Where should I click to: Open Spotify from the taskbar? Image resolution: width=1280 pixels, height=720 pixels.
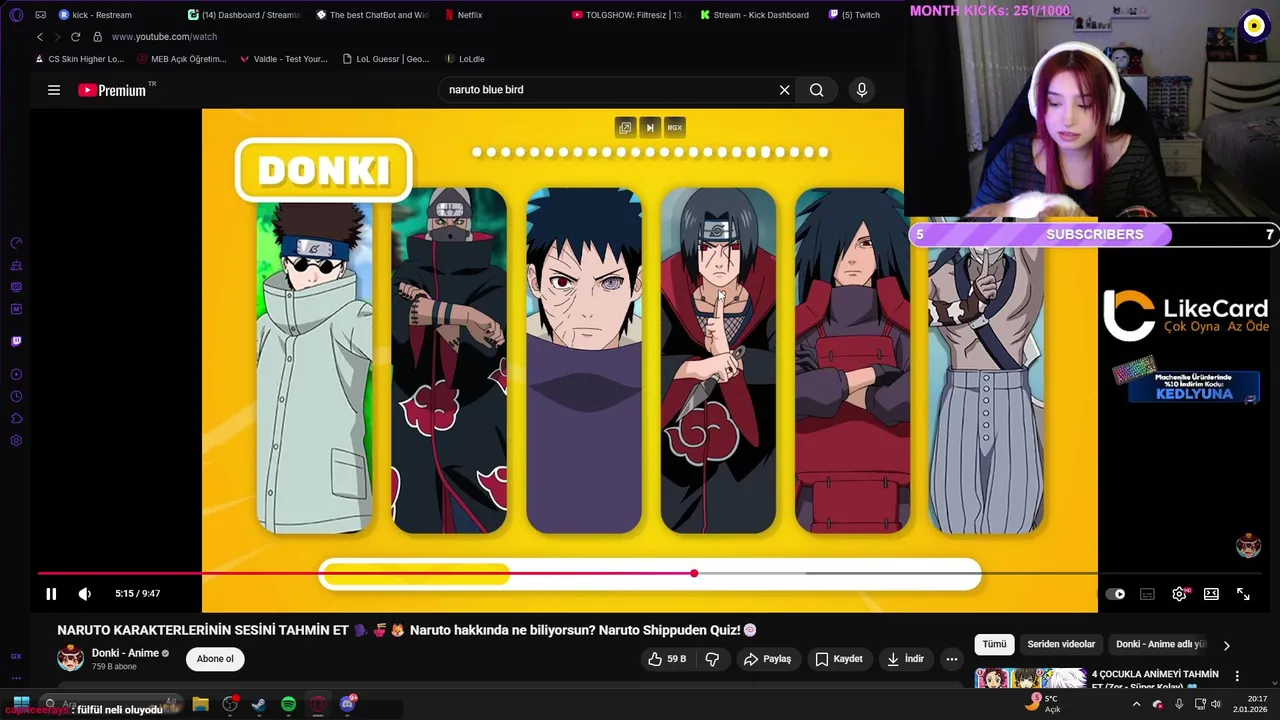click(288, 704)
